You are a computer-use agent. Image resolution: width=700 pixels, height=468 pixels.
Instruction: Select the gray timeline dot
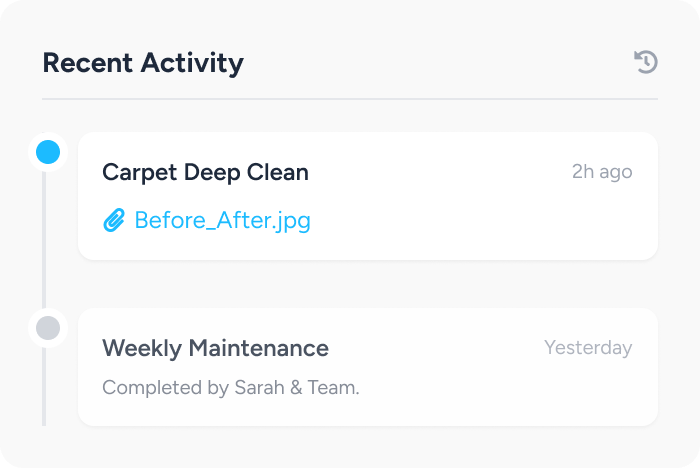point(48,328)
